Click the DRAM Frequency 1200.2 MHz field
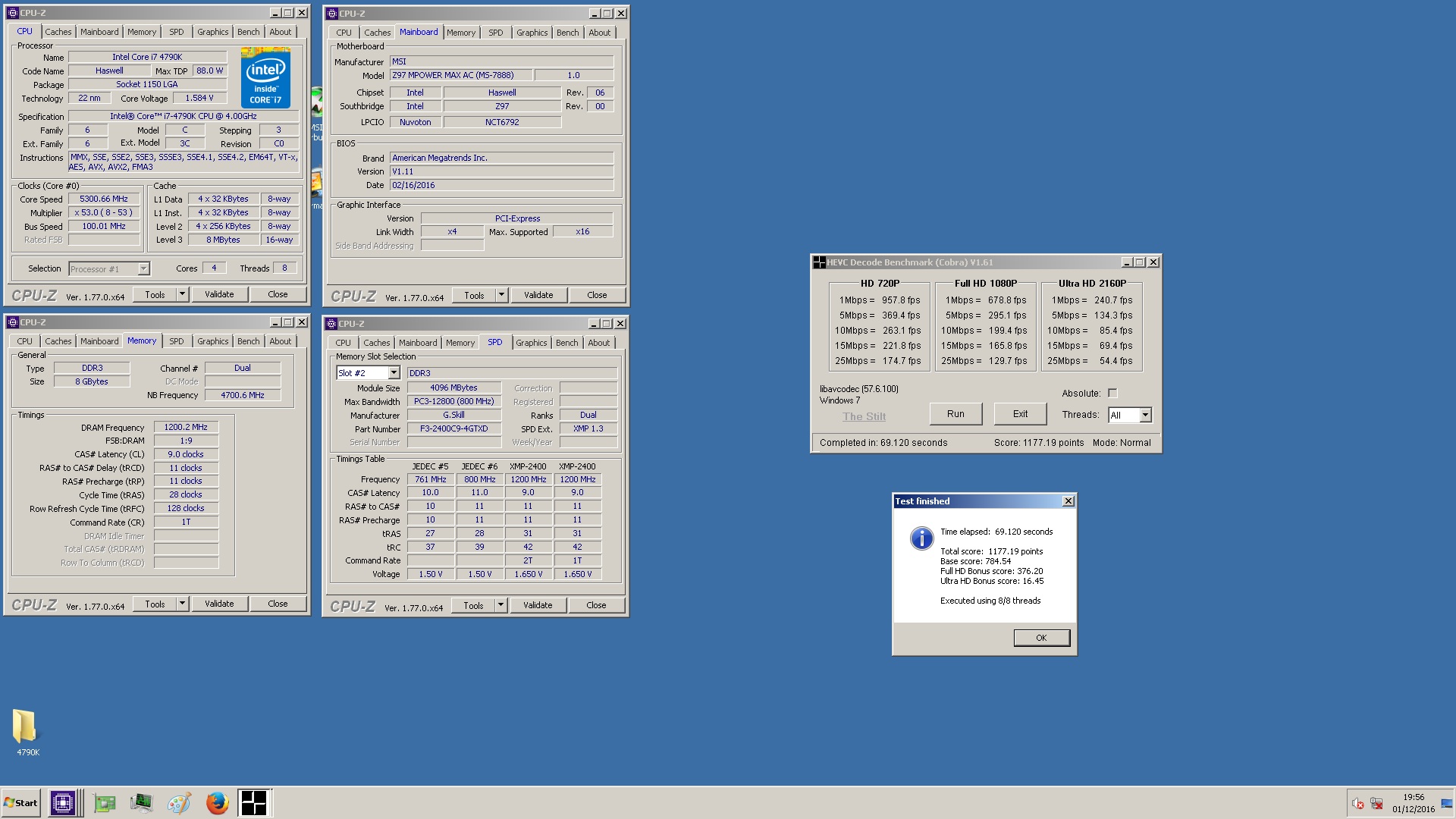 click(x=186, y=427)
